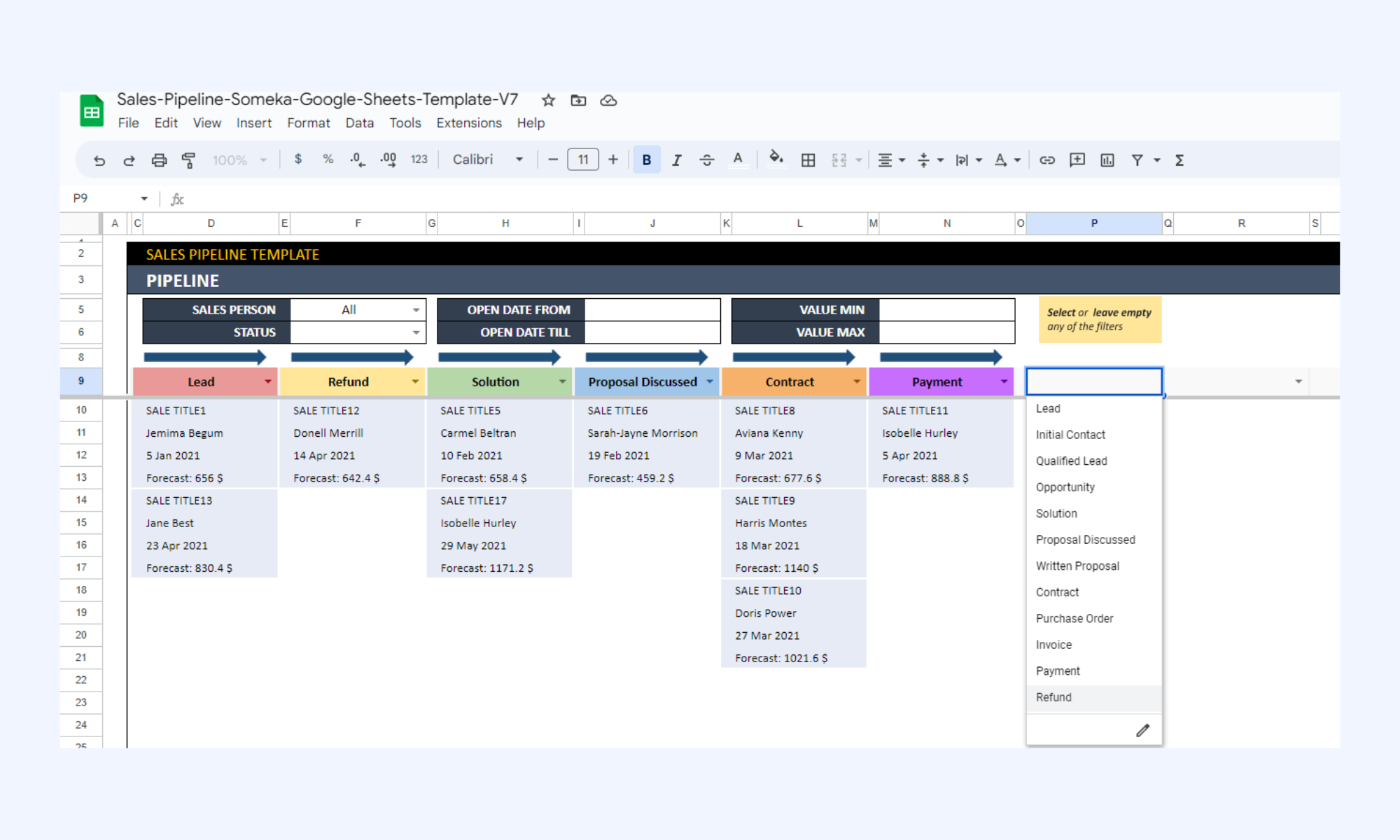Screen dimensions: 1400x840
Task: Open the Refund column header dropdown
Action: (x=415, y=381)
